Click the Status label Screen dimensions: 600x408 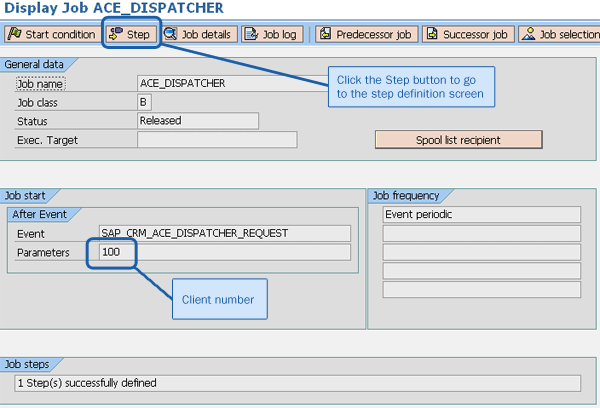pos(32,121)
